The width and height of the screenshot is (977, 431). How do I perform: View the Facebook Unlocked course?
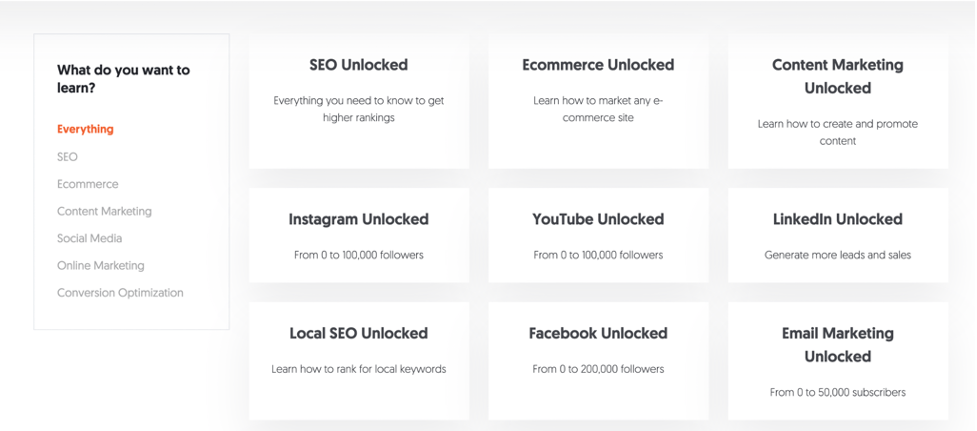point(598,333)
